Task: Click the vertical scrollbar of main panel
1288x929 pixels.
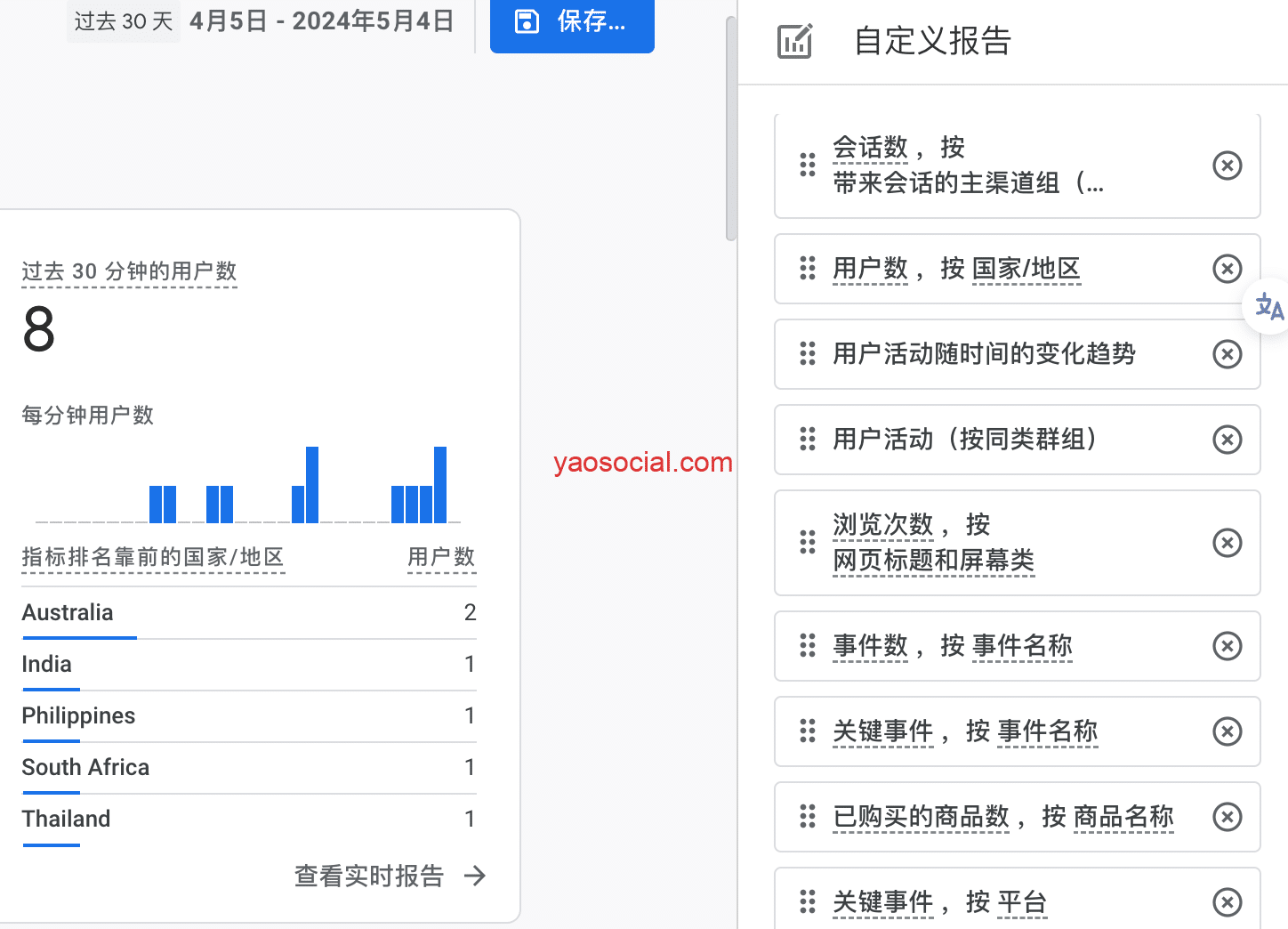Action: pyautogui.click(x=731, y=129)
